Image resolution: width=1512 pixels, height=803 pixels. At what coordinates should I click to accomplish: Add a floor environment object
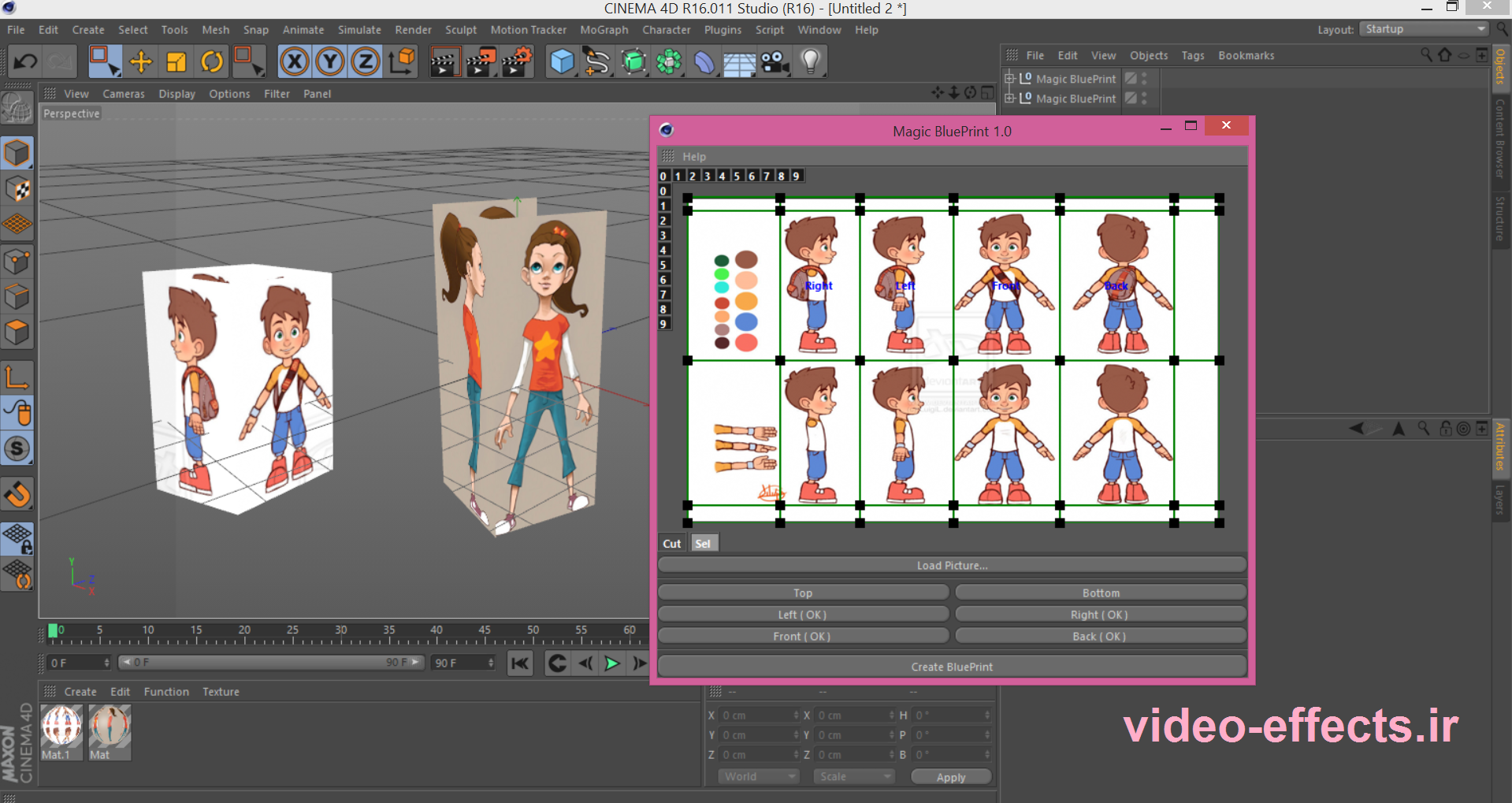coord(740,61)
